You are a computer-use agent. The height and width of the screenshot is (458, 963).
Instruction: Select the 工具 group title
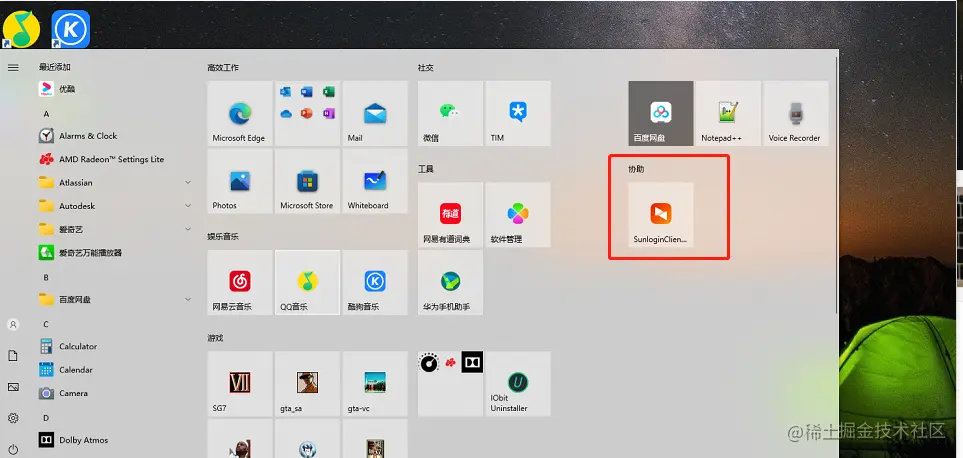tap(426, 169)
